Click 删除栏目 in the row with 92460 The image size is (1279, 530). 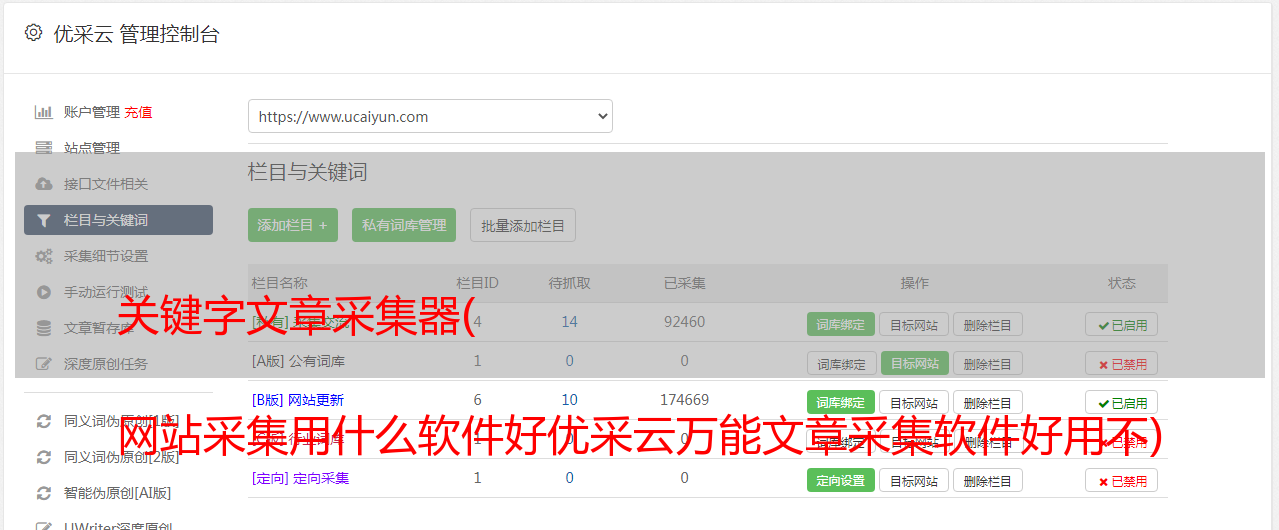click(x=988, y=324)
